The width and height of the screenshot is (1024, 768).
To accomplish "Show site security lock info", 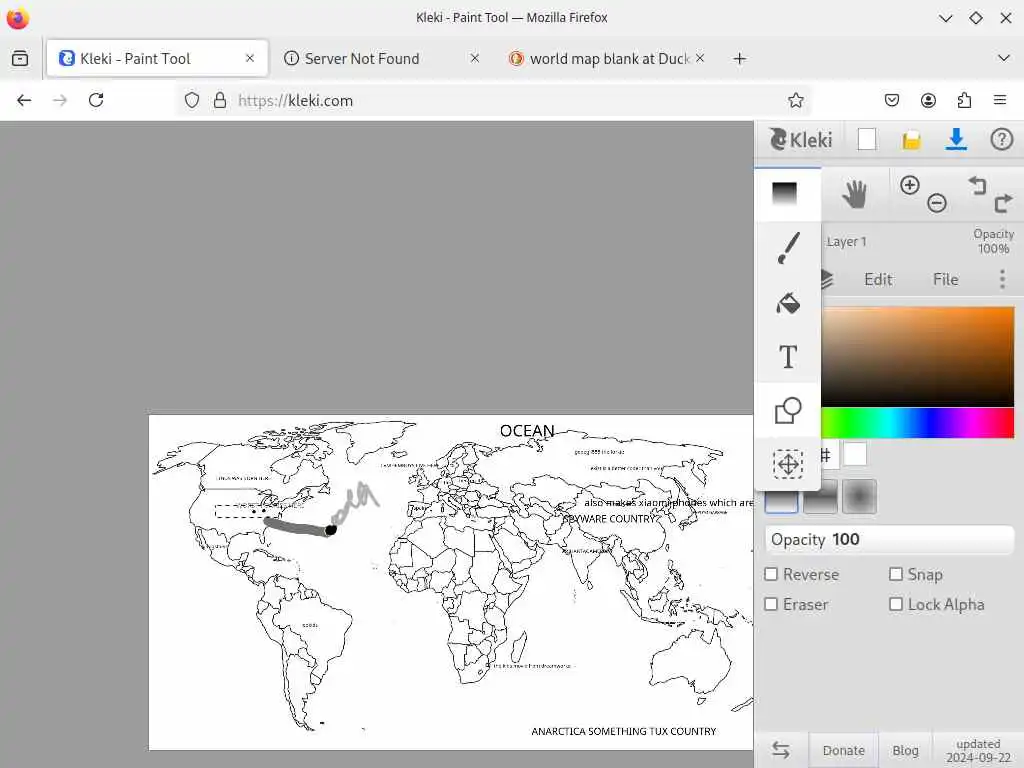I will tap(220, 100).
